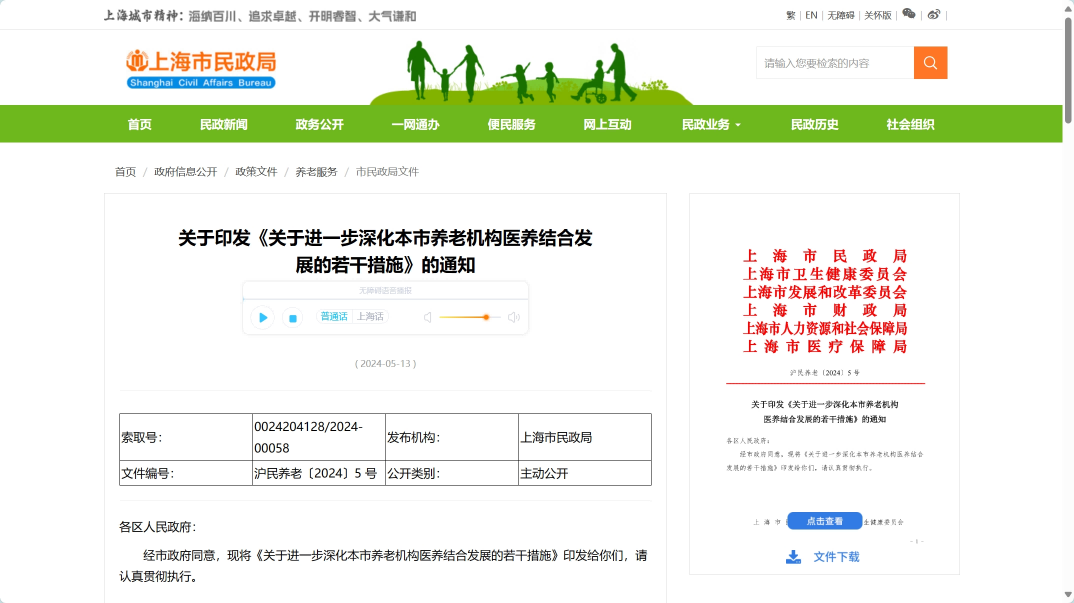Open the 政务公开 navigation menu

pos(319,125)
